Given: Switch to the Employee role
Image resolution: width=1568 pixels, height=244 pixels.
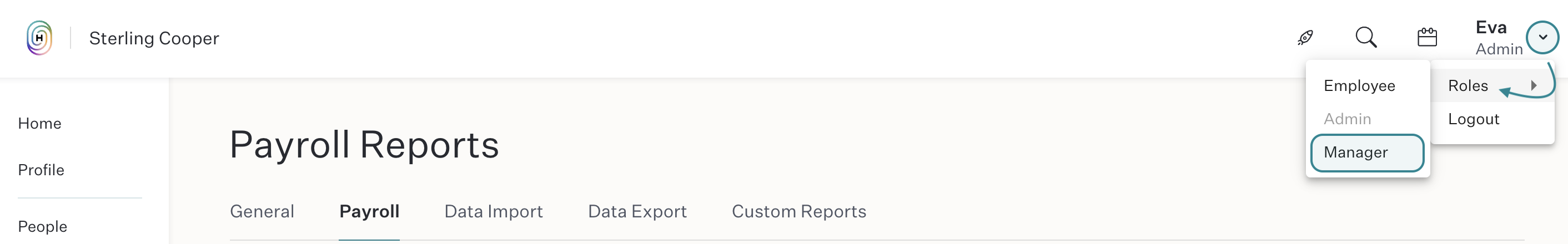Looking at the screenshot, I should coord(1359,86).
